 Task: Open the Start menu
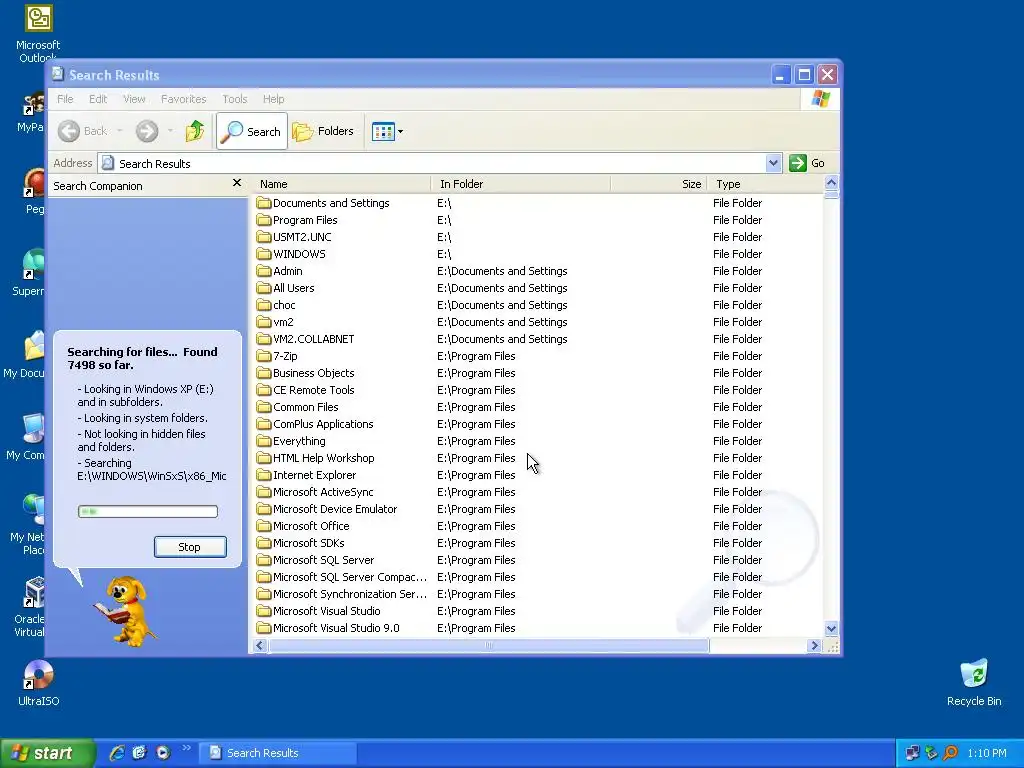tap(47, 753)
